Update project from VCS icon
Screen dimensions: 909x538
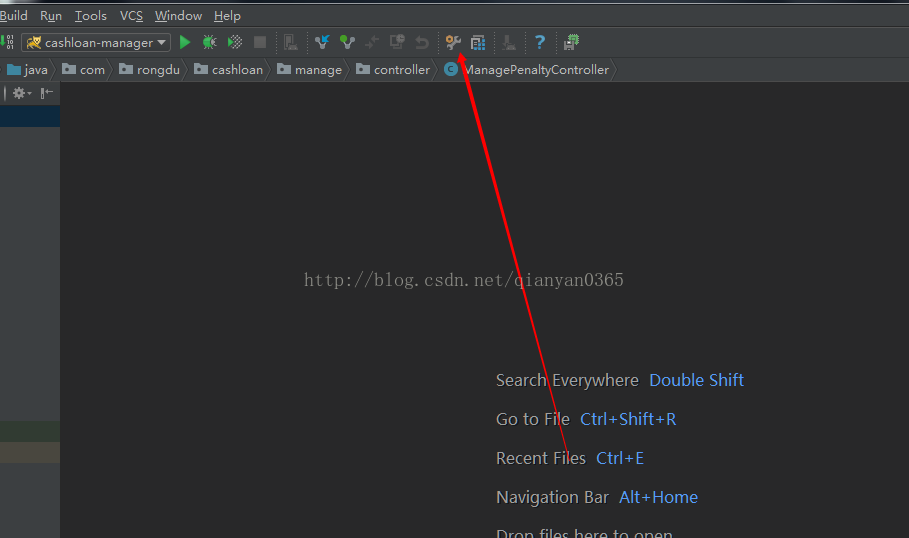(322, 42)
